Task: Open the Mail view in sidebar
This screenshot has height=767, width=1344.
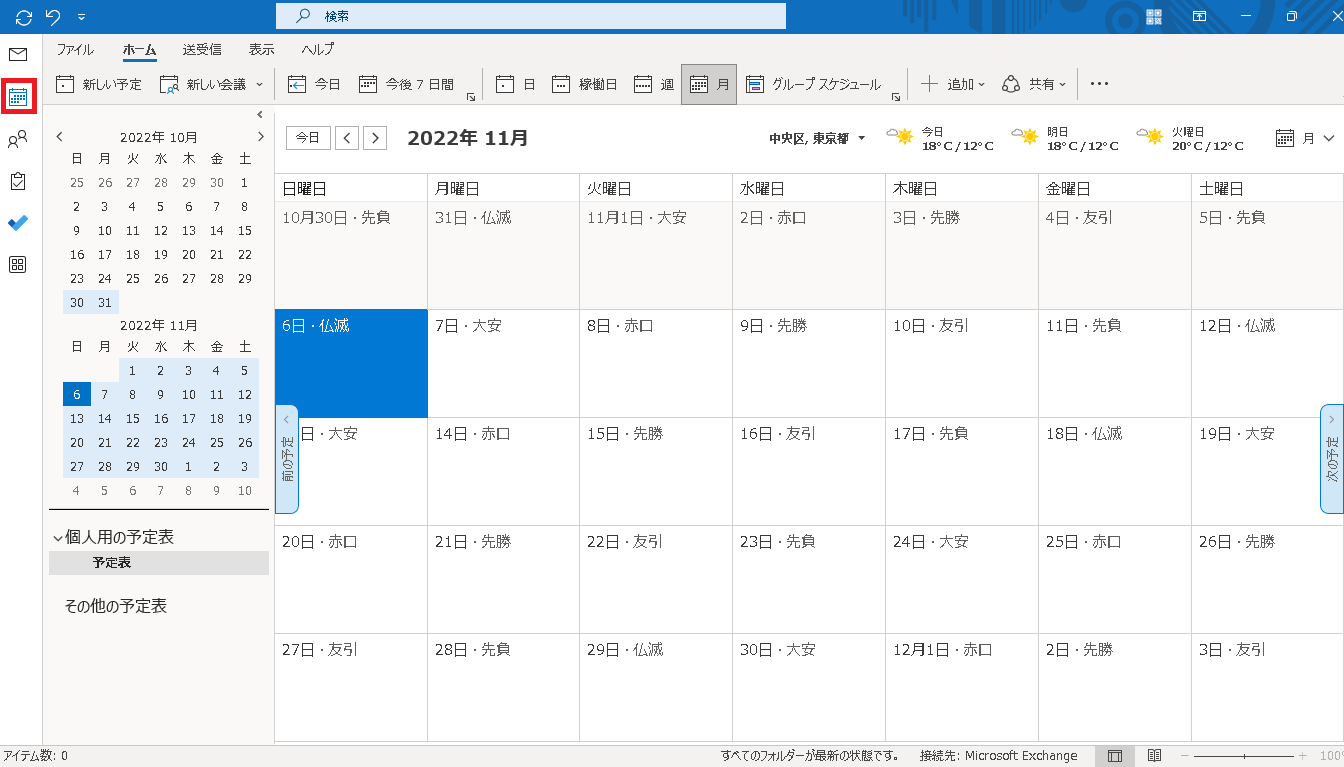Action: [x=18, y=54]
